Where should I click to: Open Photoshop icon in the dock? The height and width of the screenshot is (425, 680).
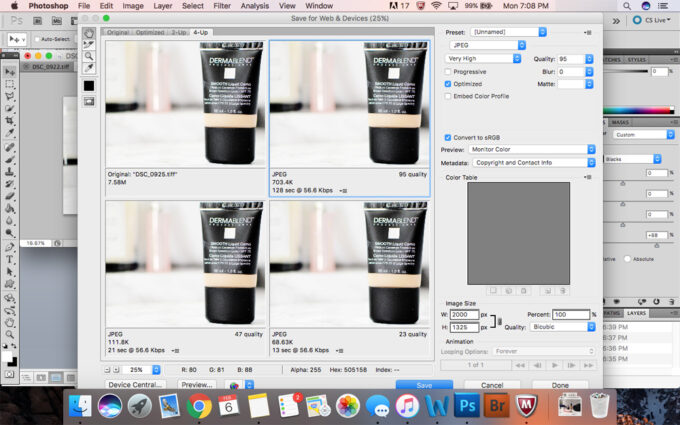[467, 405]
